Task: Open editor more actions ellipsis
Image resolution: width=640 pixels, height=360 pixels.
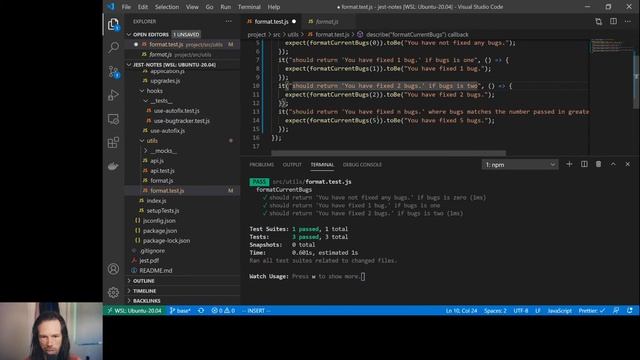Action: [x=628, y=21]
